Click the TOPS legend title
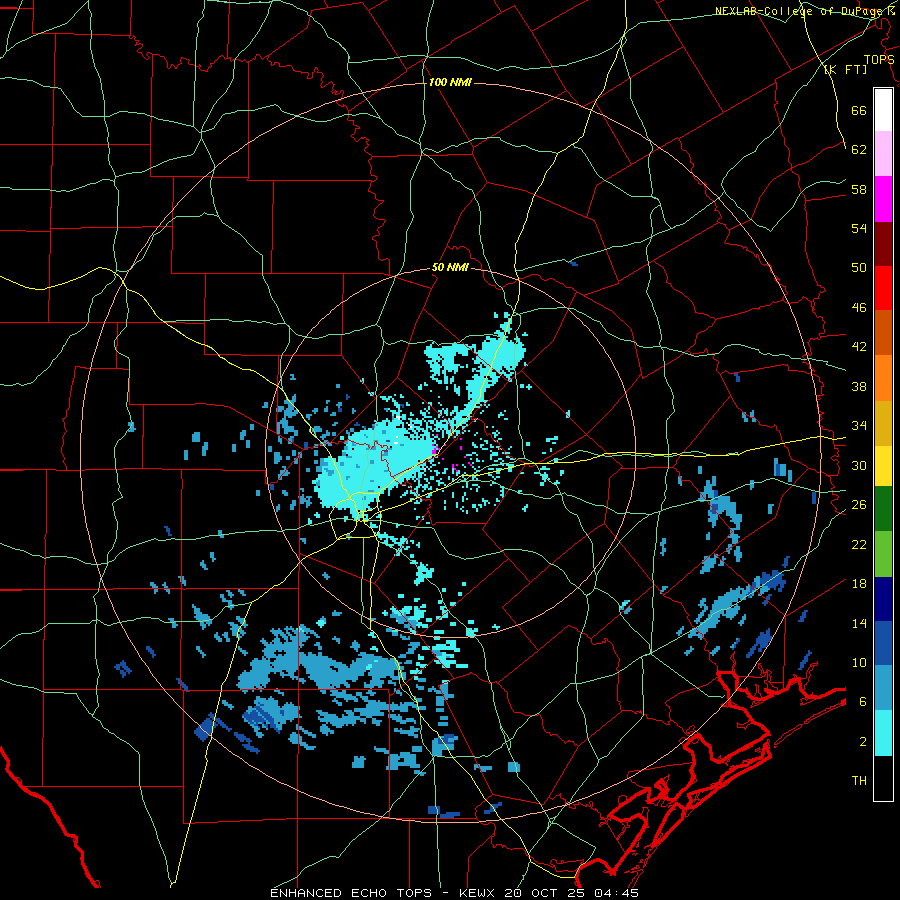Screen dimensions: 900x900 tap(879, 59)
